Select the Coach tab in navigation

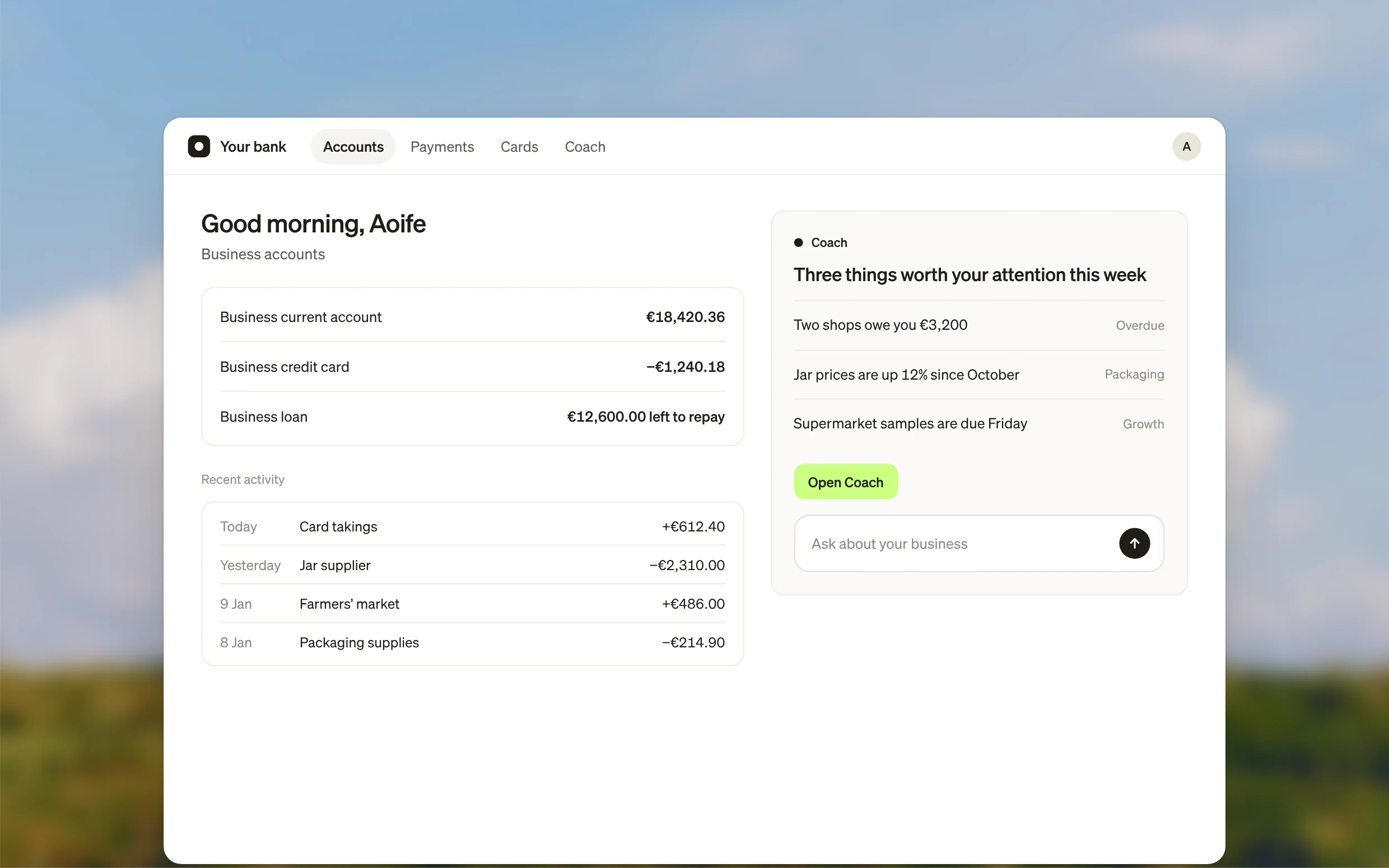tap(585, 146)
